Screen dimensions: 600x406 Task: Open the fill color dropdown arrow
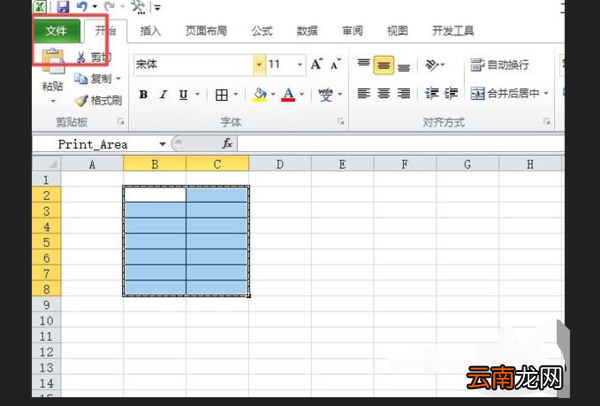tap(273, 94)
